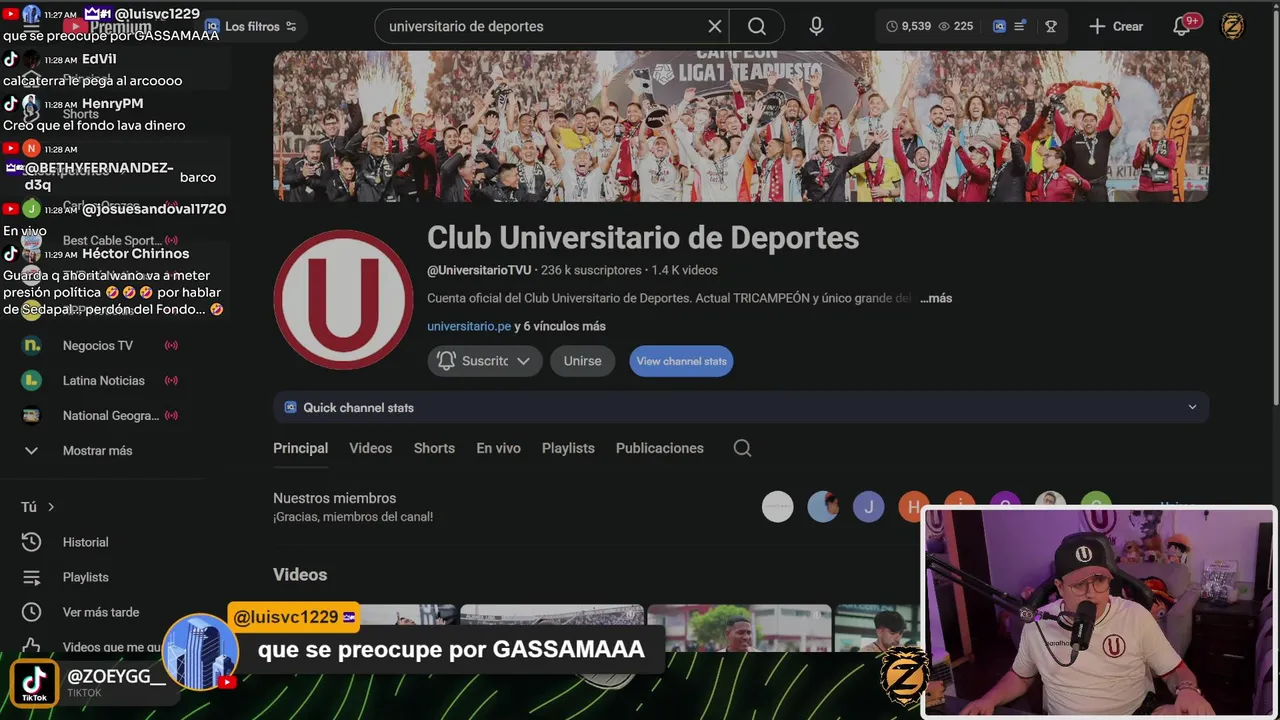Click member avatar with the photo portrait
The width and height of the screenshot is (1280, 720).
coord(823,507)
